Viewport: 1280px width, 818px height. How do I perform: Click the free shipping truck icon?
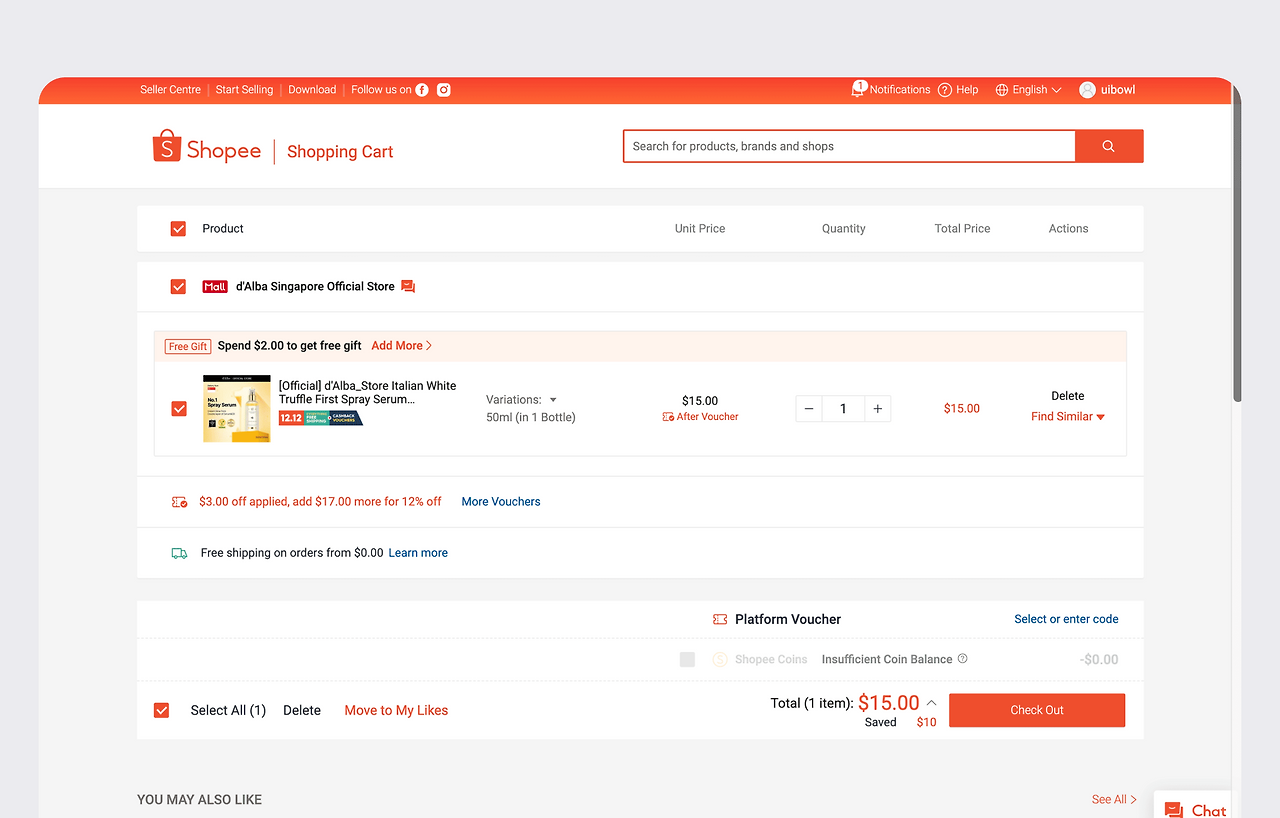179,553
